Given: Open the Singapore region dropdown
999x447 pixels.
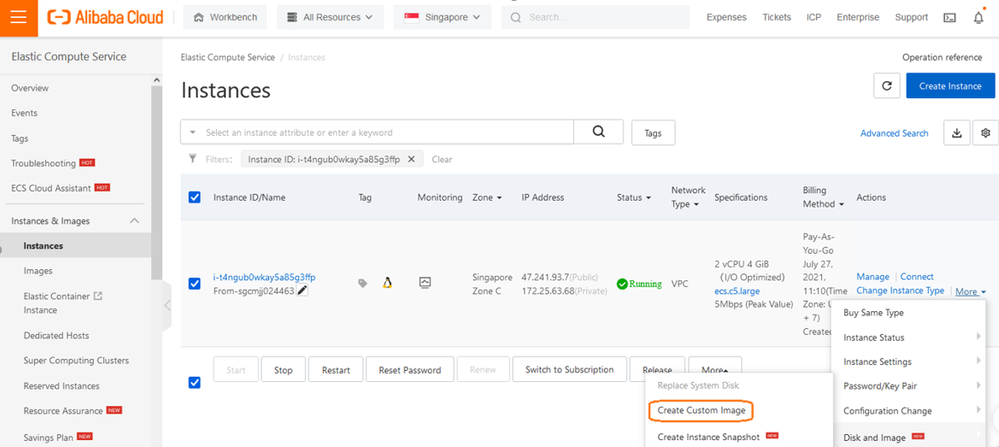Looking at the screenshot, I should point(442,17).
